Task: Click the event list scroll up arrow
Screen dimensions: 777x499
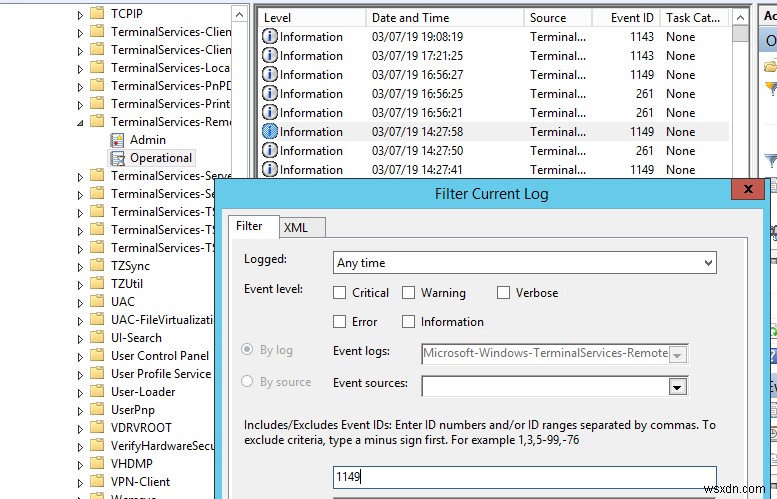Action: click(740, 18)
